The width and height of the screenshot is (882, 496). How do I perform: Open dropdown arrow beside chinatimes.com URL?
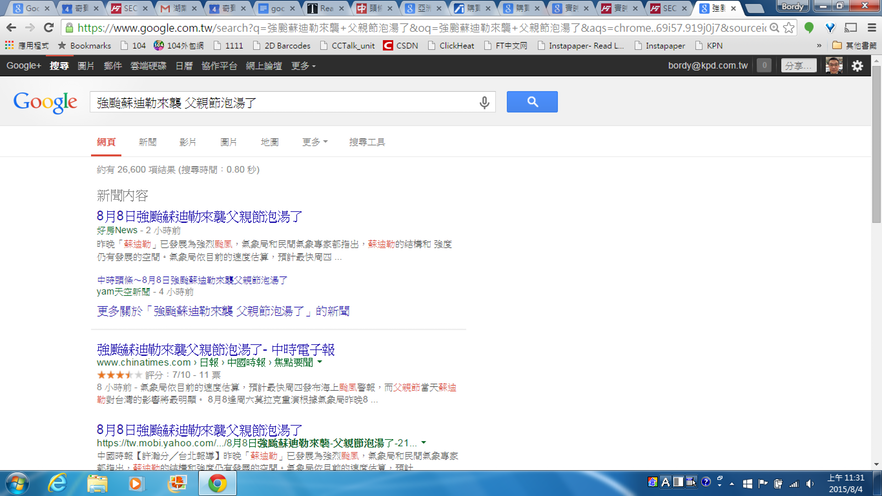click(320, 362)
